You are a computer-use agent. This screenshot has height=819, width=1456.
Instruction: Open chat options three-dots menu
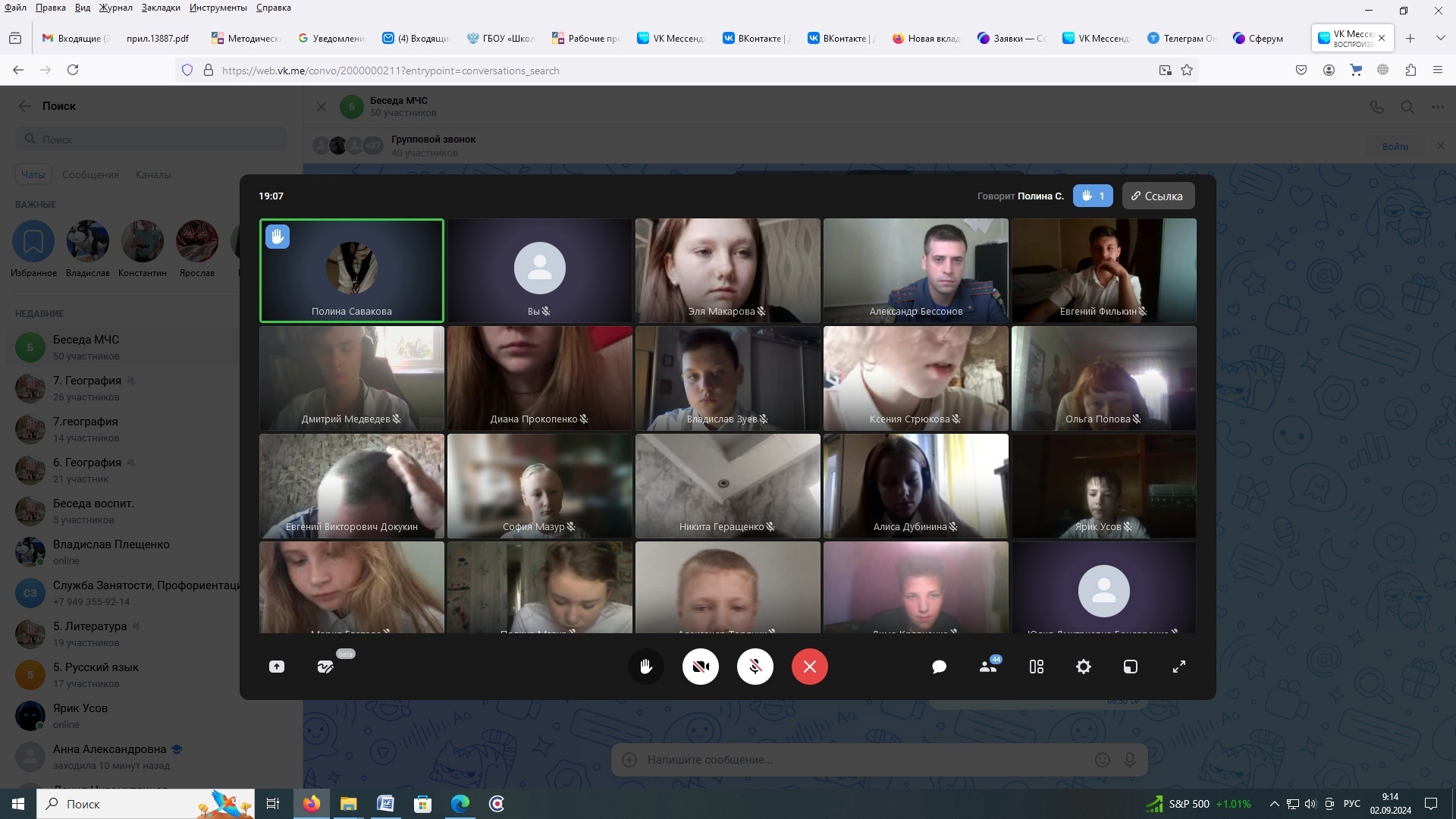(x=1438, y=107)
